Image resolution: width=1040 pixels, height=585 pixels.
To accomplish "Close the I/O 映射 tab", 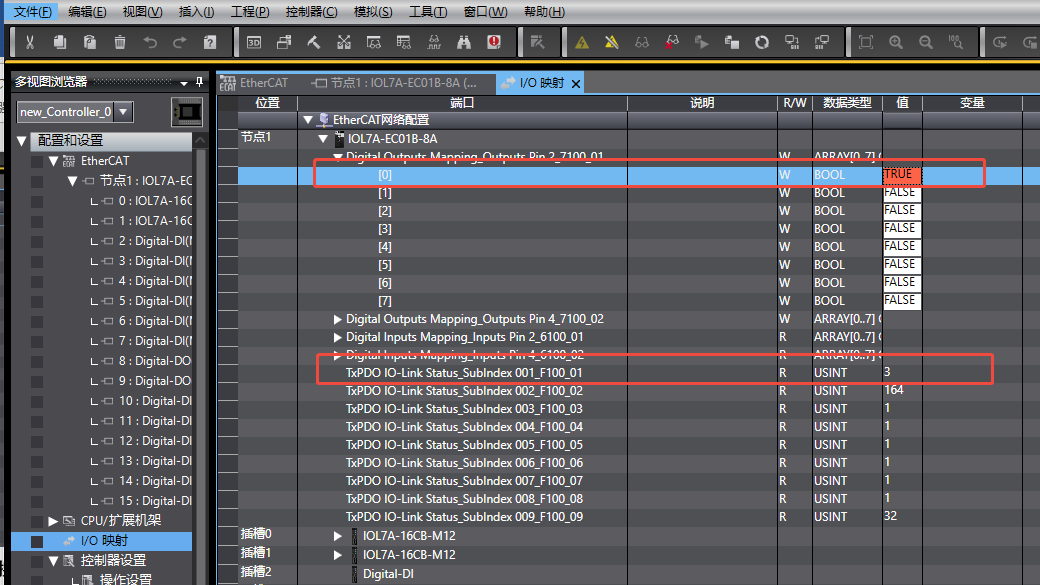I will pyautogui.click(x=575, y=83).
